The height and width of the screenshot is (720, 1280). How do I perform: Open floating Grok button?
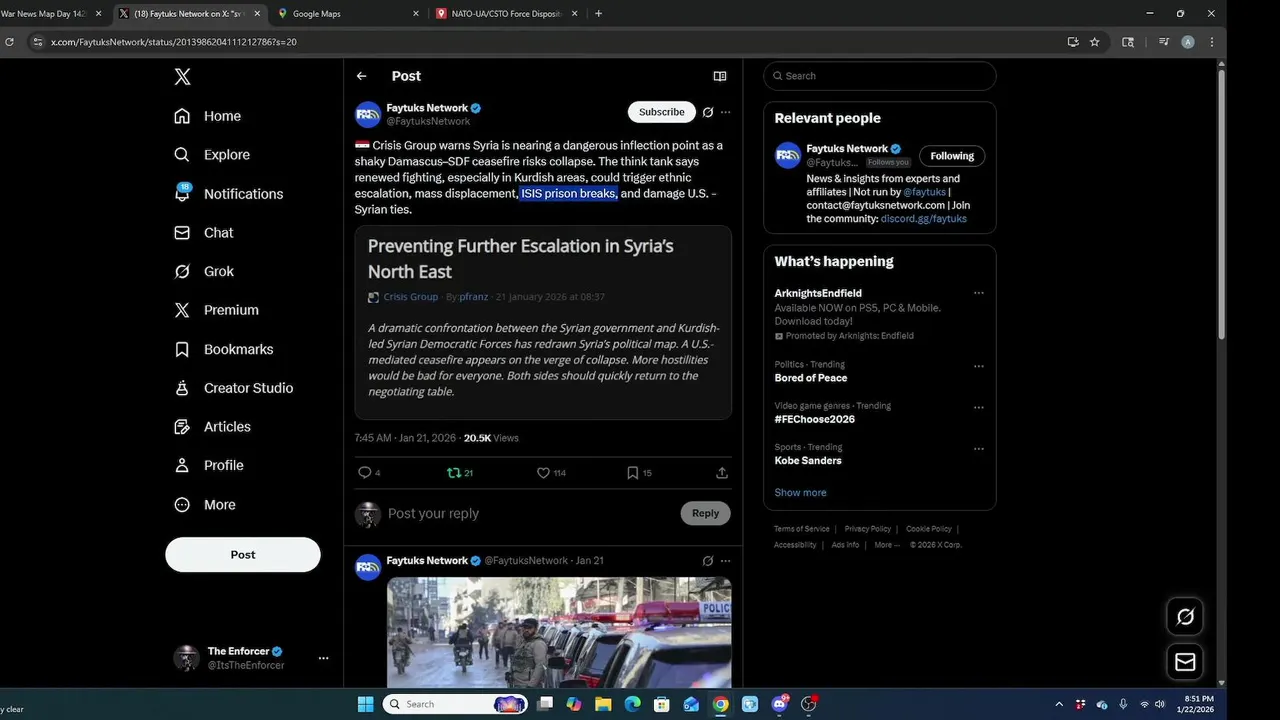1185,617
